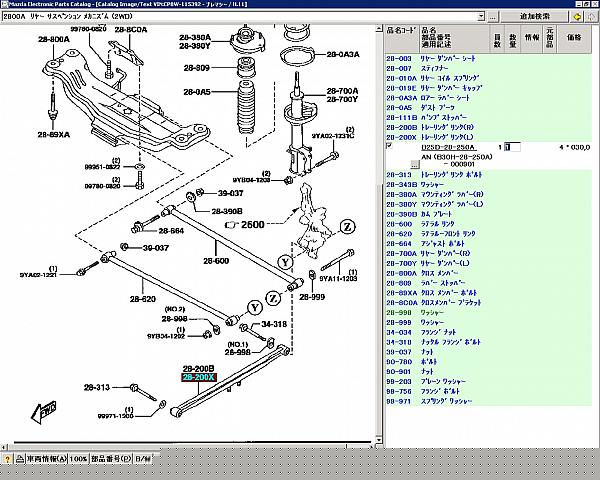Viewport: 600px width, 480px height.
Task: Click 28-390B cam plate label in diagram
Action: (x=227, y=211)
